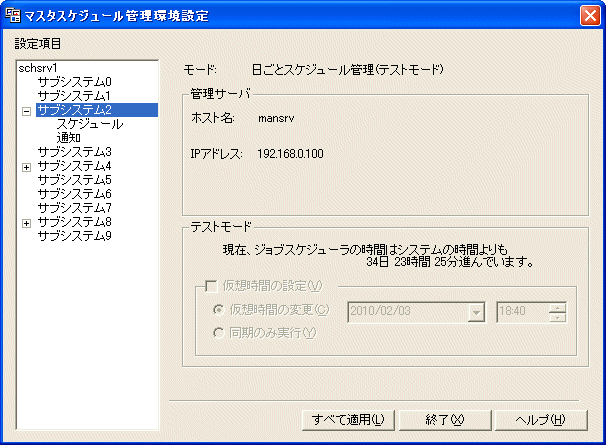Select サブシステム5 in the tree

(x=74, y=180)
